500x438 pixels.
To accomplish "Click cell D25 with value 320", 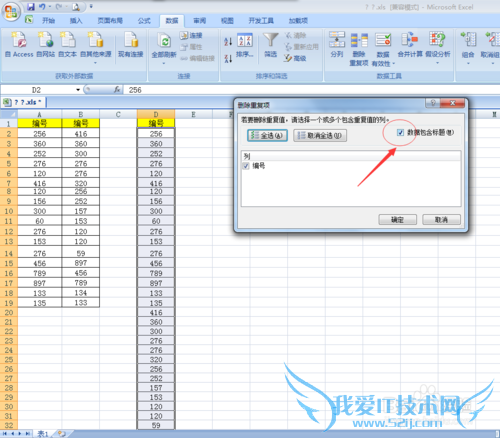I will (156, 360).
